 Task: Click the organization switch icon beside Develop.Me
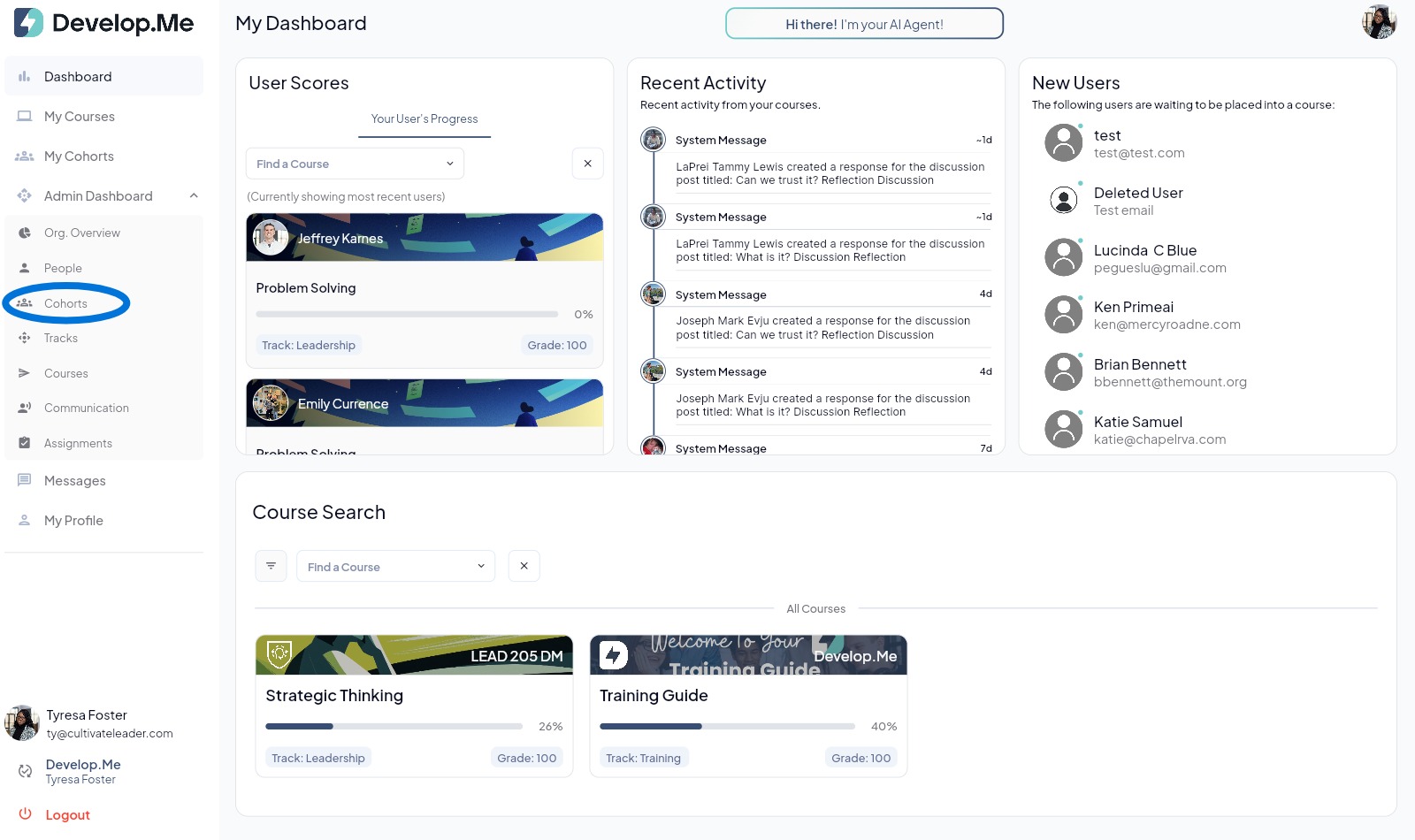coord(25,771)
